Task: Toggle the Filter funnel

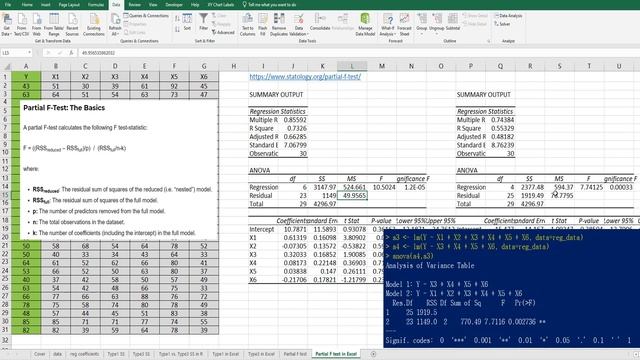Action: tap(203, 22)
